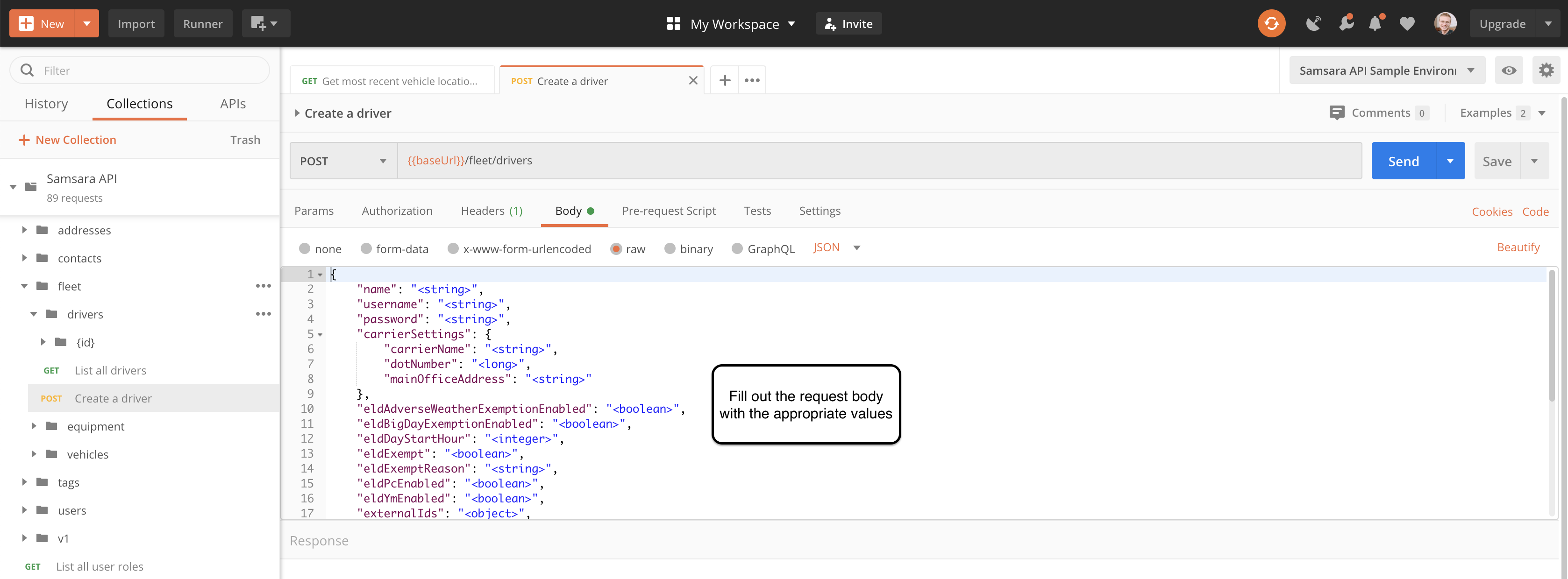Click the Send button

[x=1403, y=161]
